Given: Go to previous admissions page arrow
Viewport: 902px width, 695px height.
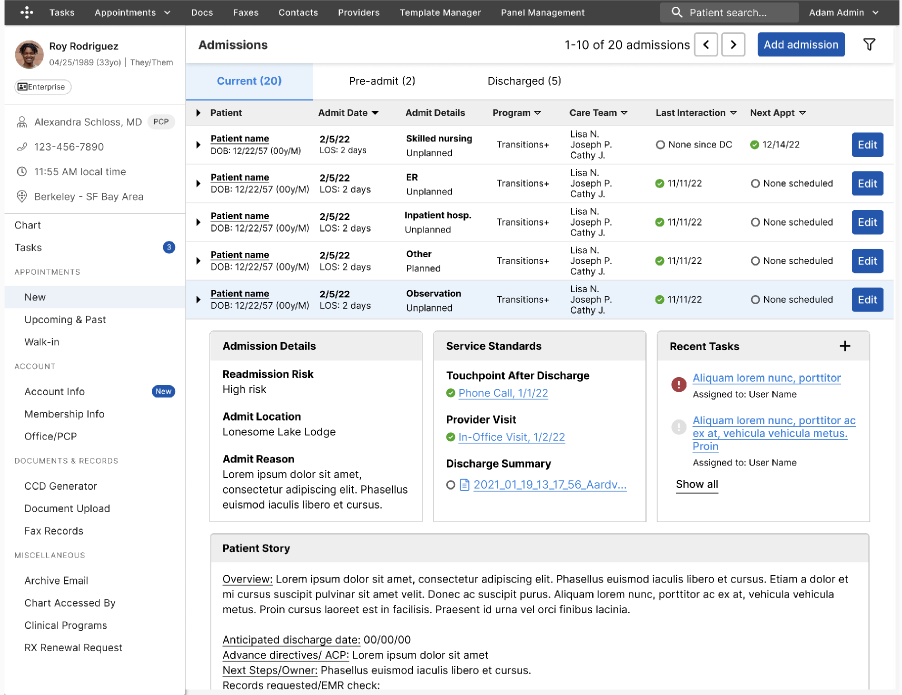Looking at the screenshot, I should (x=706, y=44).
